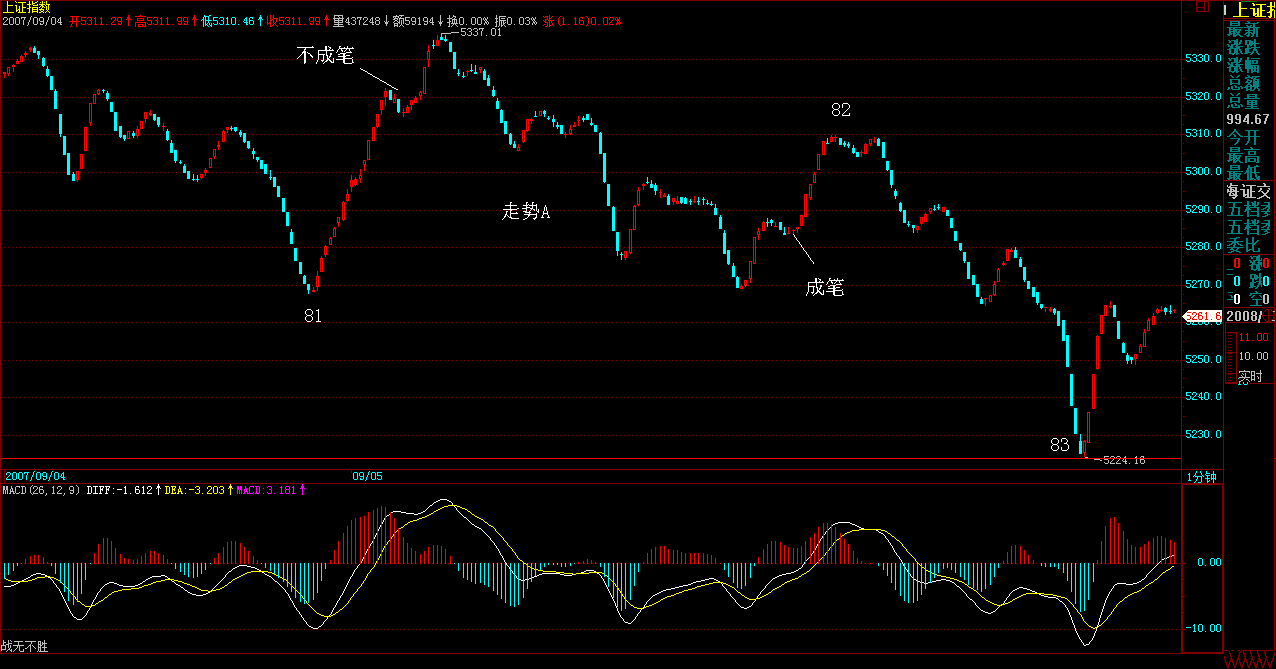Click the point labeled 82
Screen dimensions: 1276x669
[x=840, y=109]
